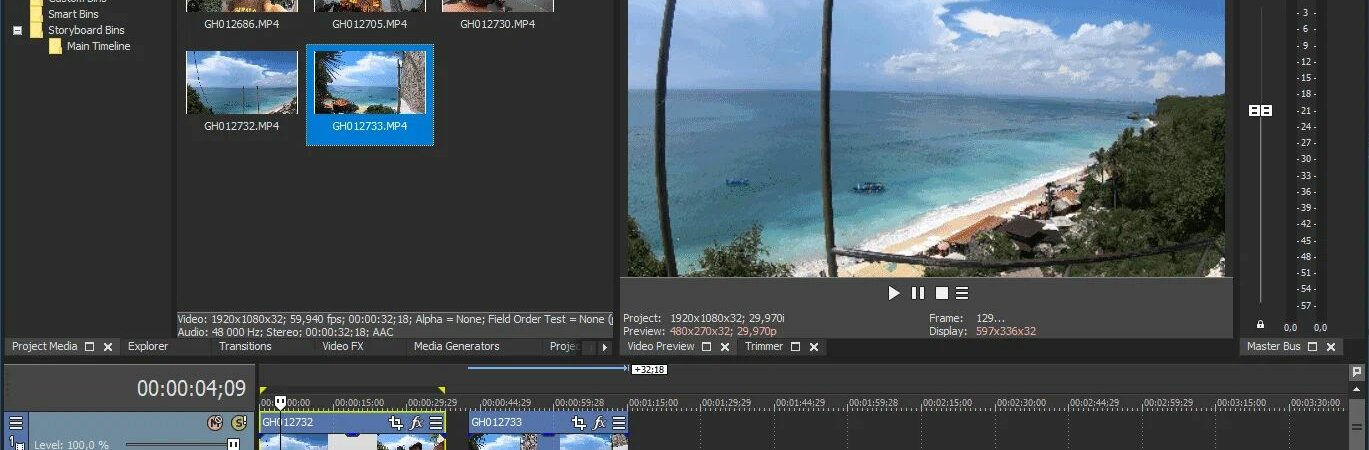Screen dimensions: 1369x450
Task: Toggle the Master Bus fader lock
Action: 1260,325
